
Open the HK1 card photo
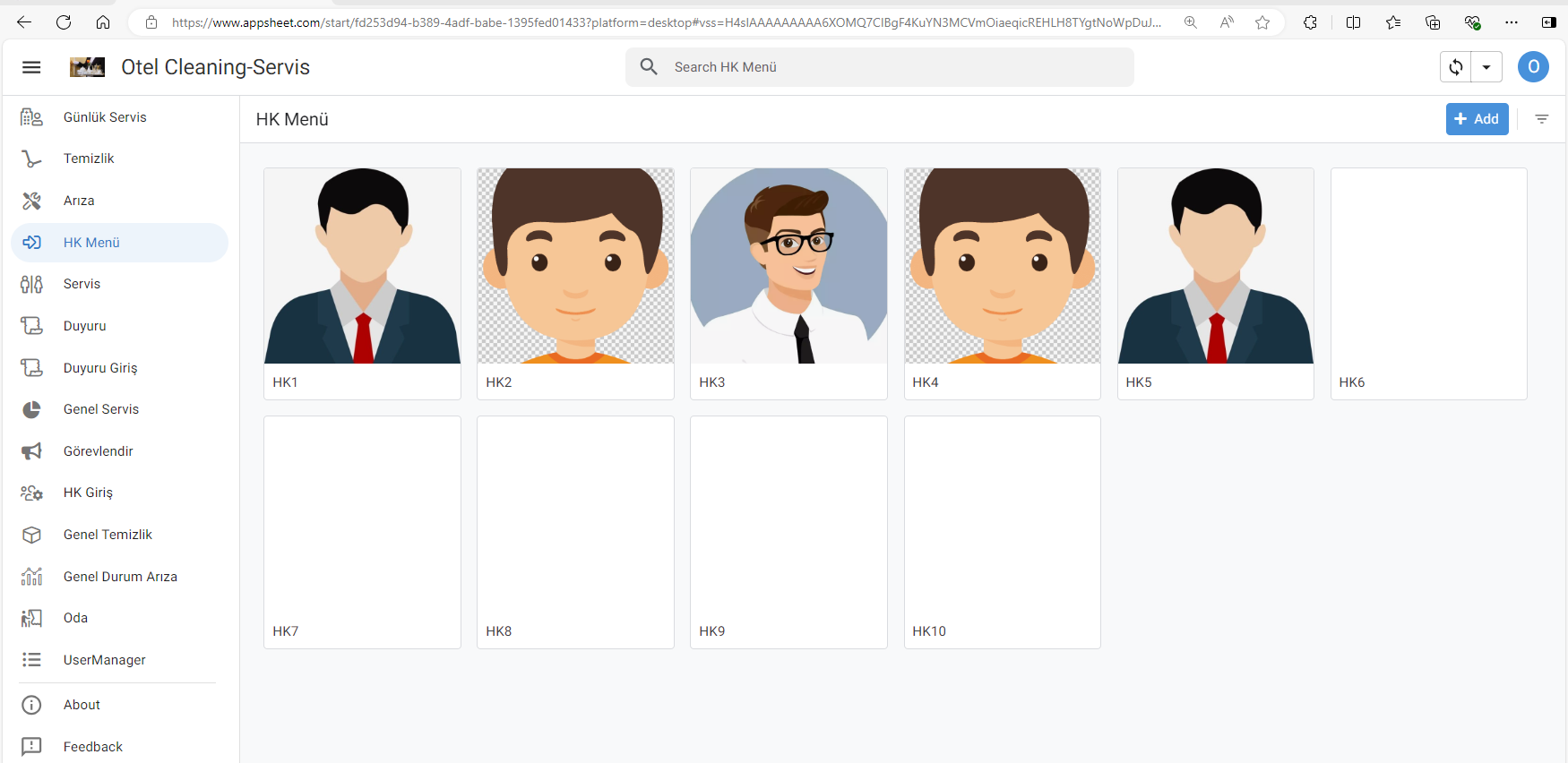(x=363, y=266)
